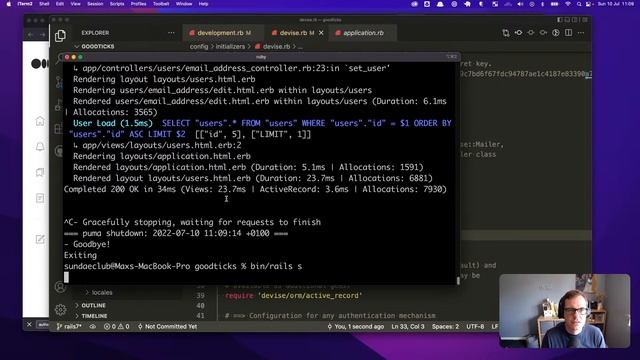The image size is (640, 360).
Task: Click 'Completed 200 OK' line in terminal
Action: click(255, 189)
